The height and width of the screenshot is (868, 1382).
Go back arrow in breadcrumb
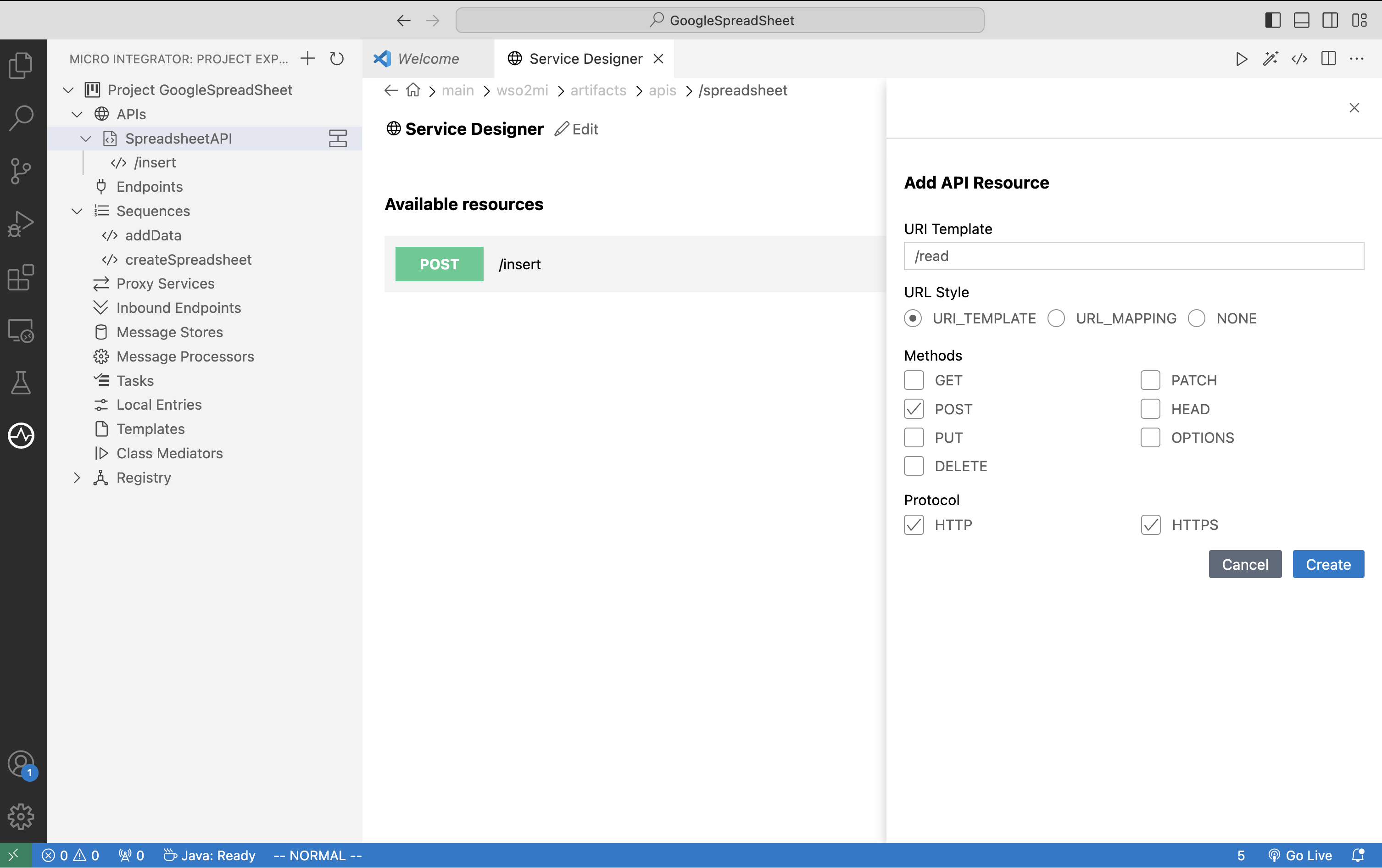point(391,90)
